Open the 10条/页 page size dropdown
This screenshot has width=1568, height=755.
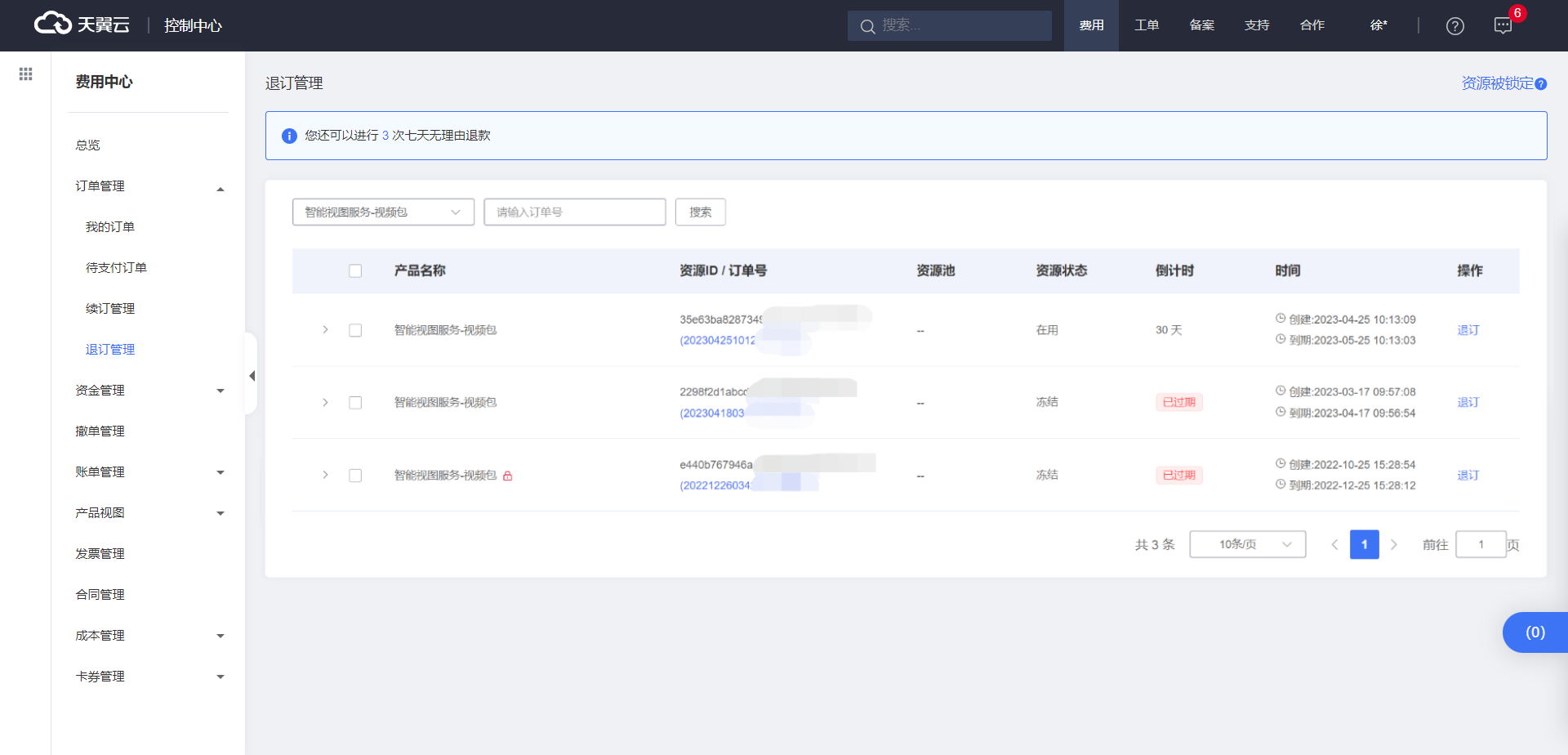(x=1247, y=544)
